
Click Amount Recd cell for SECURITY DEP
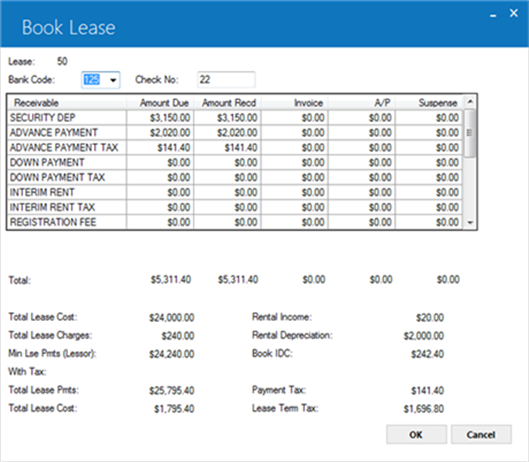click(227, 117)
